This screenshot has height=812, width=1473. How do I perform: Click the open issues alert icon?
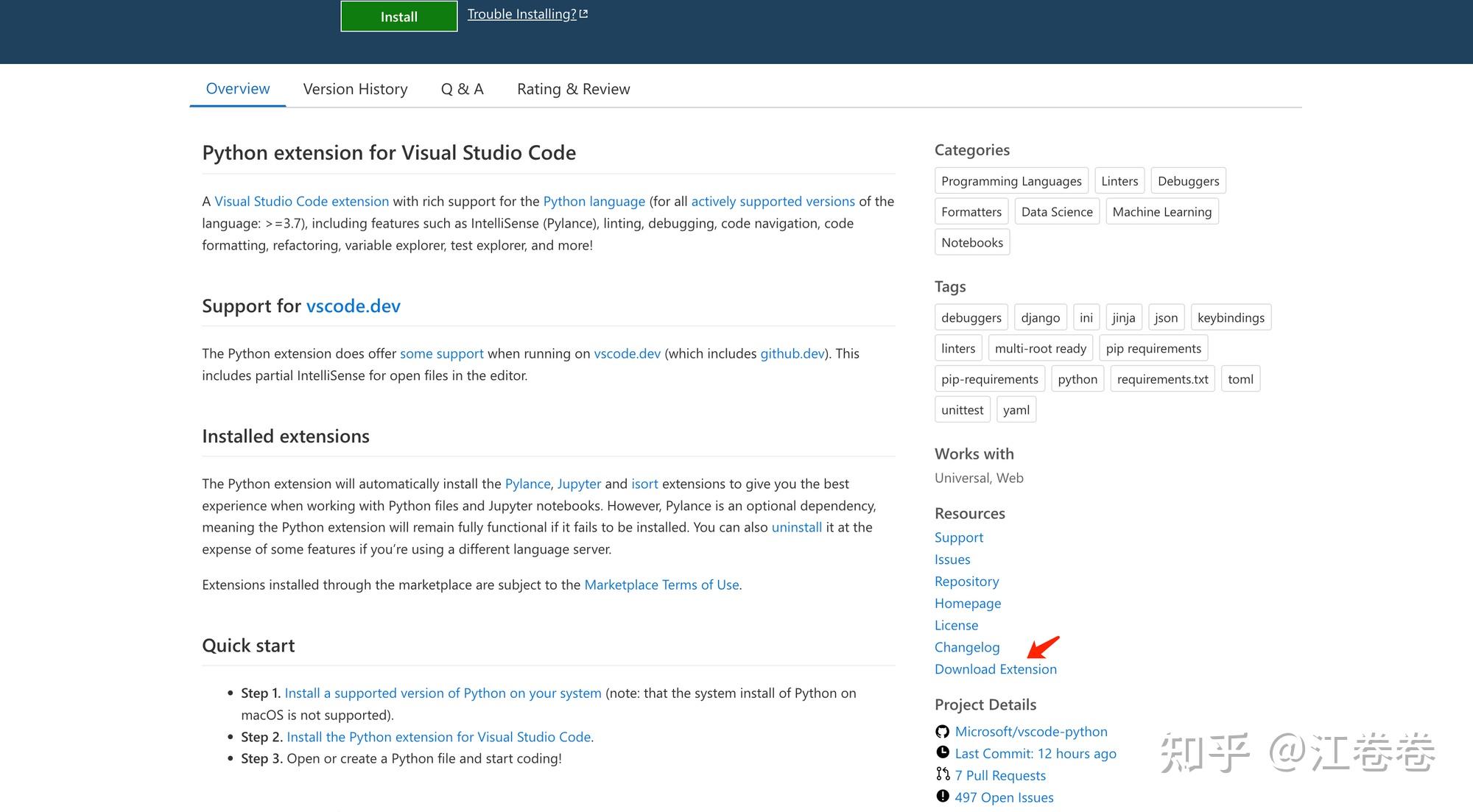tap(942, 797)
